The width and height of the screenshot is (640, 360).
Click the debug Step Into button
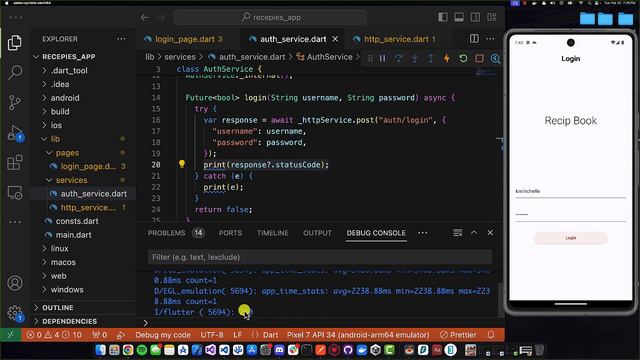tap(414, 58)
